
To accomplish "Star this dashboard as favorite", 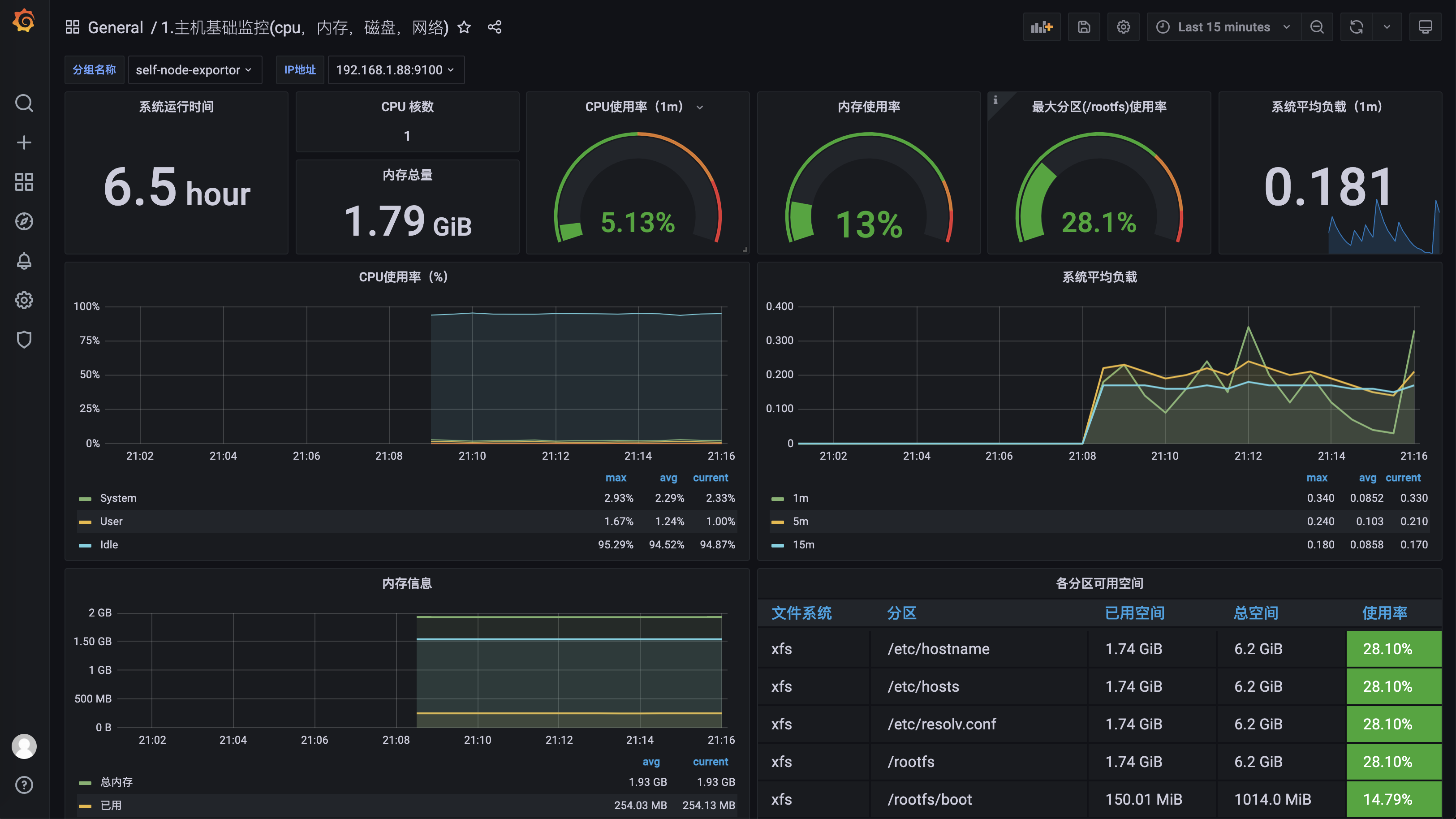I will [x=464, y=27].
